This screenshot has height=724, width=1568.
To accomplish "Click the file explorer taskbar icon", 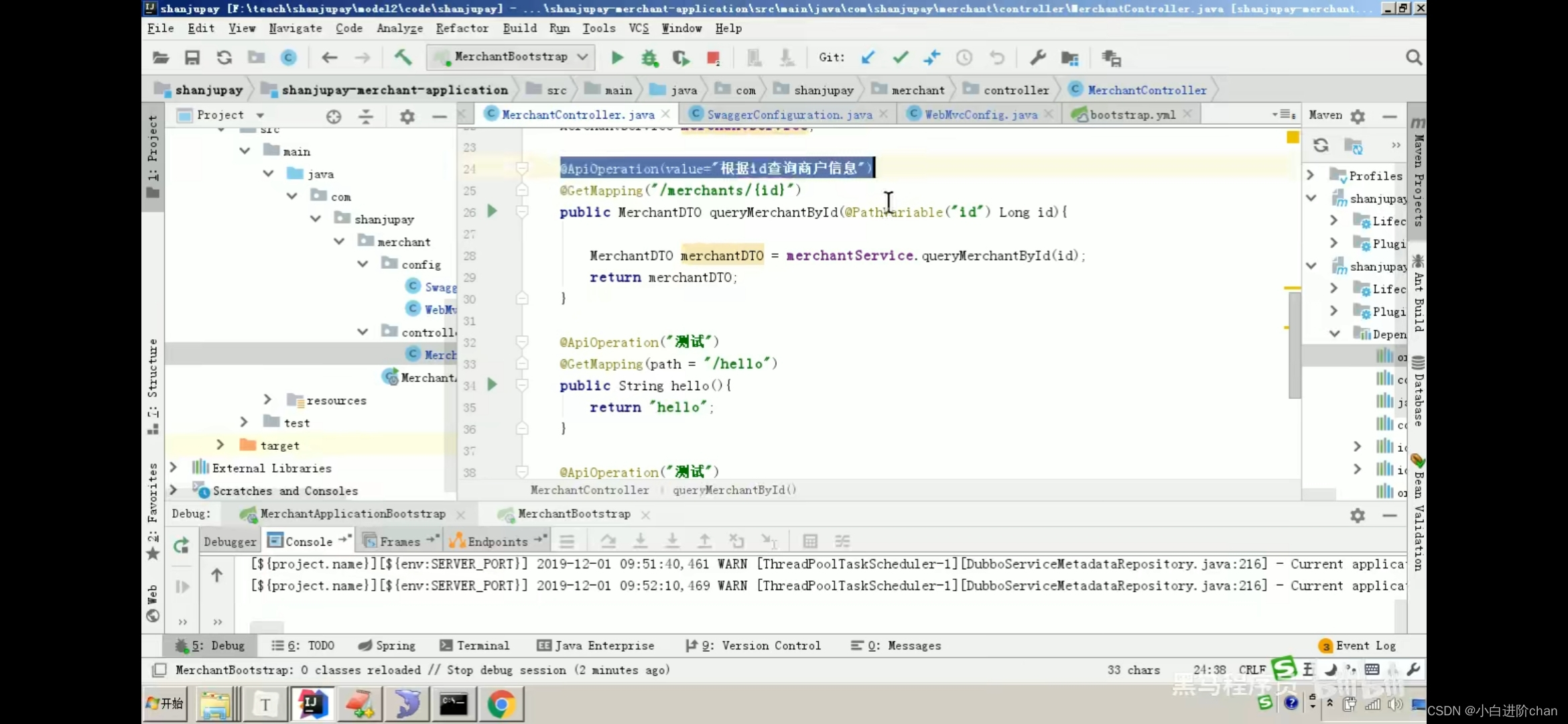I will [216, 705].
